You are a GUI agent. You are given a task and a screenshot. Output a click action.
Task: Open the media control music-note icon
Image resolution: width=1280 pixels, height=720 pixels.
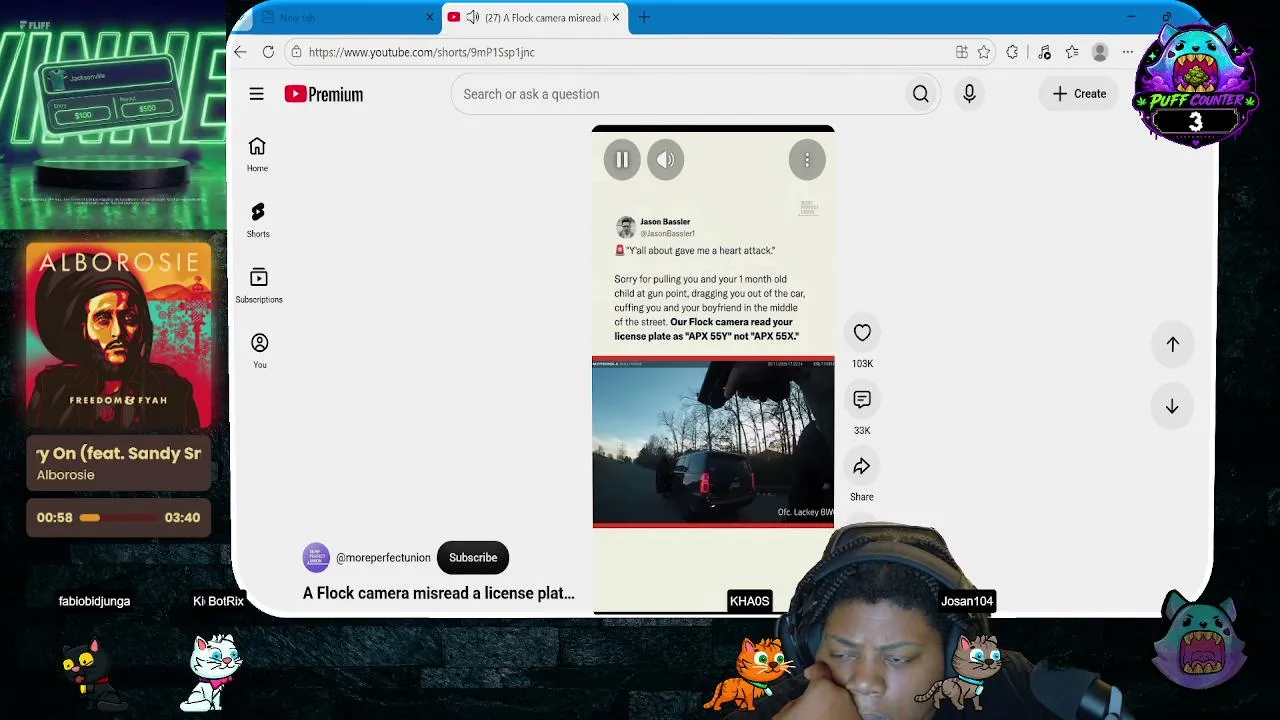[1044, 52]
